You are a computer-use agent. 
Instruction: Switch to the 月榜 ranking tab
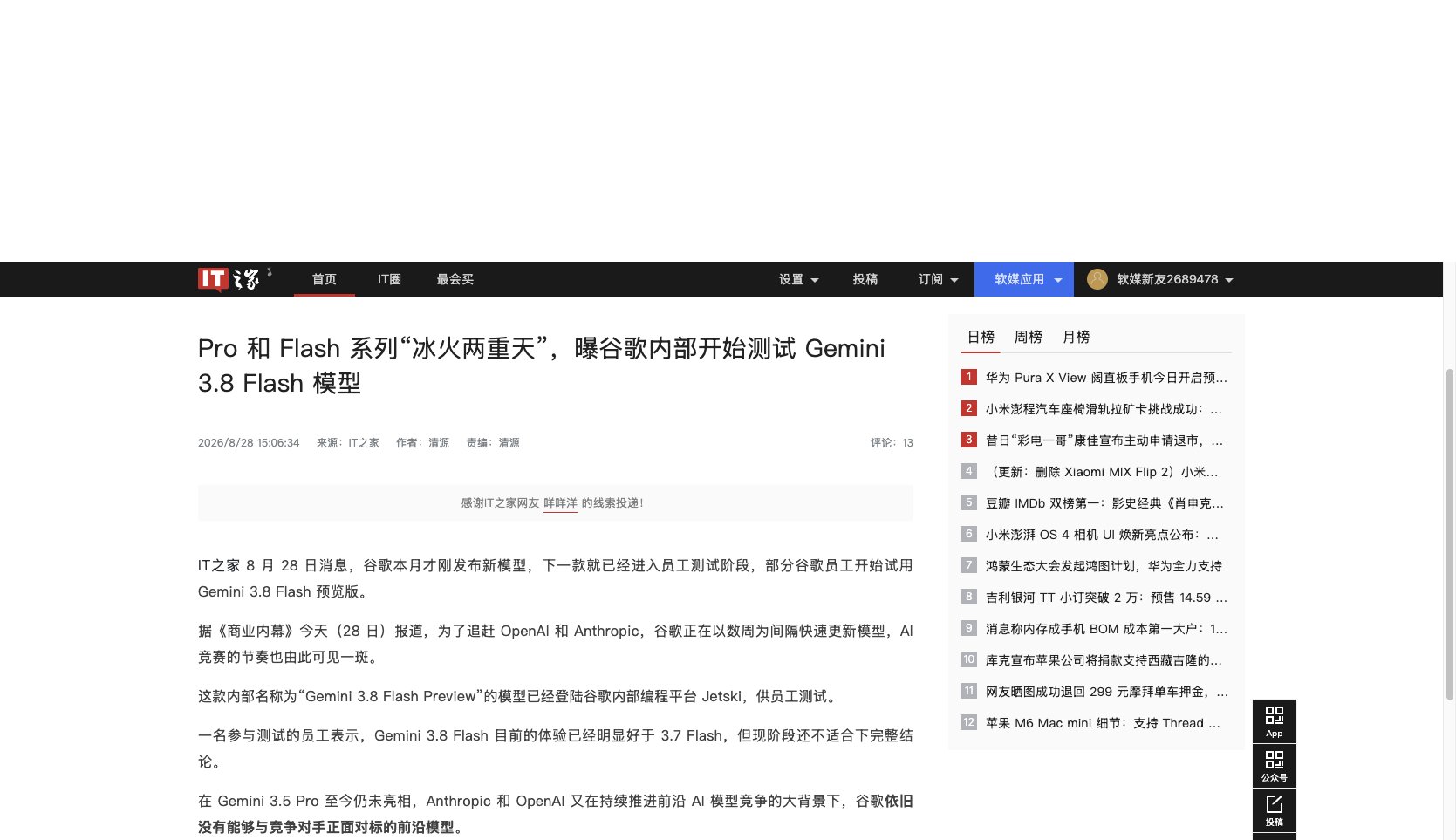tap(1077, 337)
